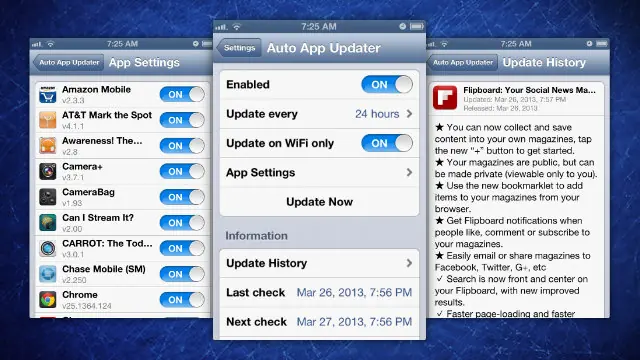Viewport: 640px width, 360px height.
Task: Tap the battery icon in Update History screen
Action: 602,43
